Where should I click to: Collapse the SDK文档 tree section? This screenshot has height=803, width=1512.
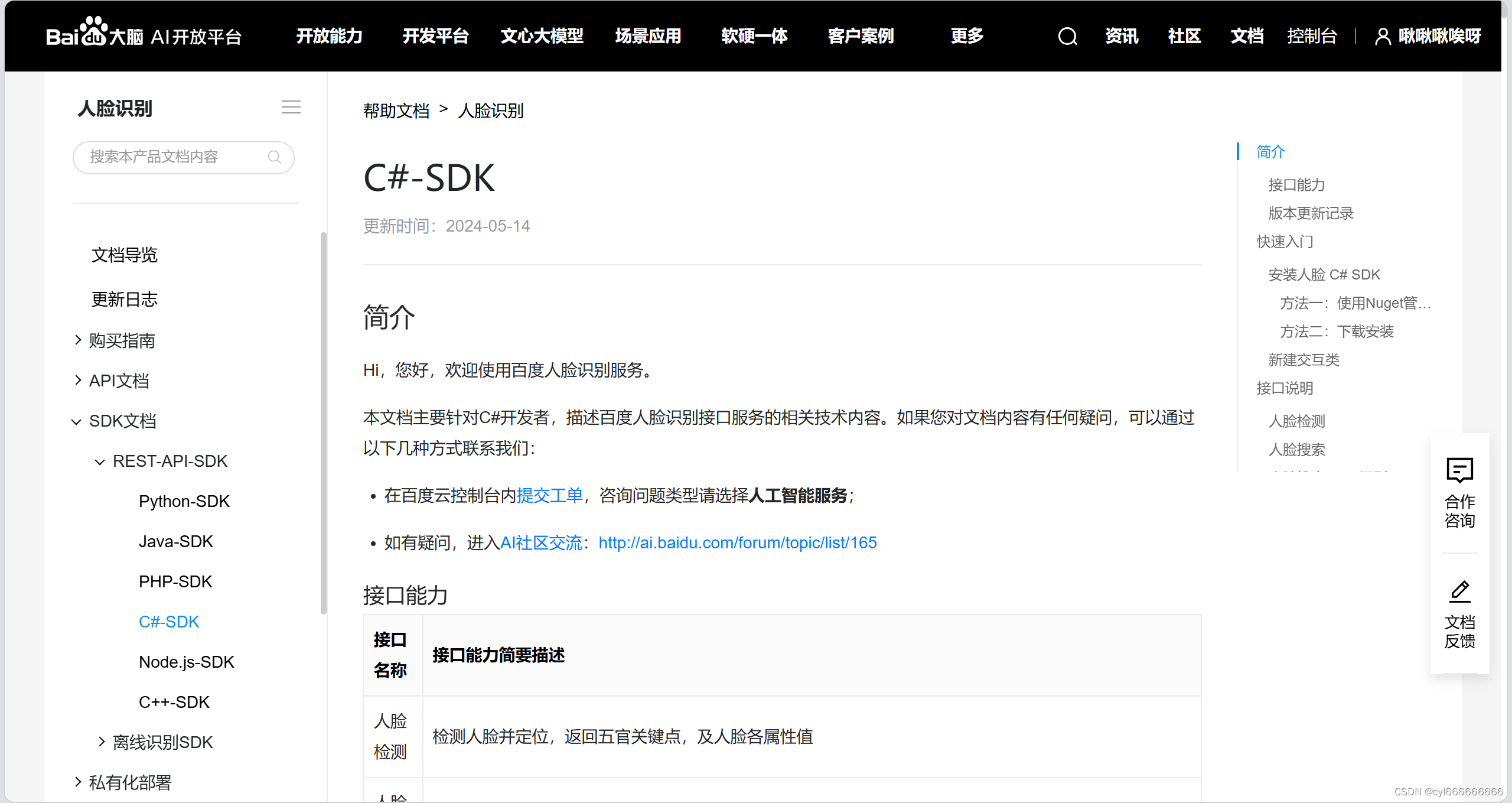click(x=77, y=421)
